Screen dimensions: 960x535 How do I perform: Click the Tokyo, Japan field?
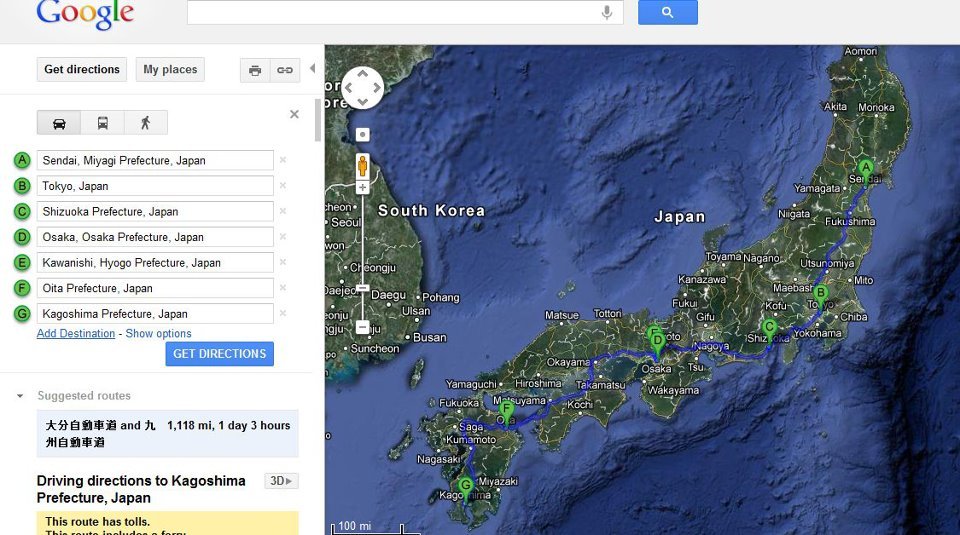(155, 186)
